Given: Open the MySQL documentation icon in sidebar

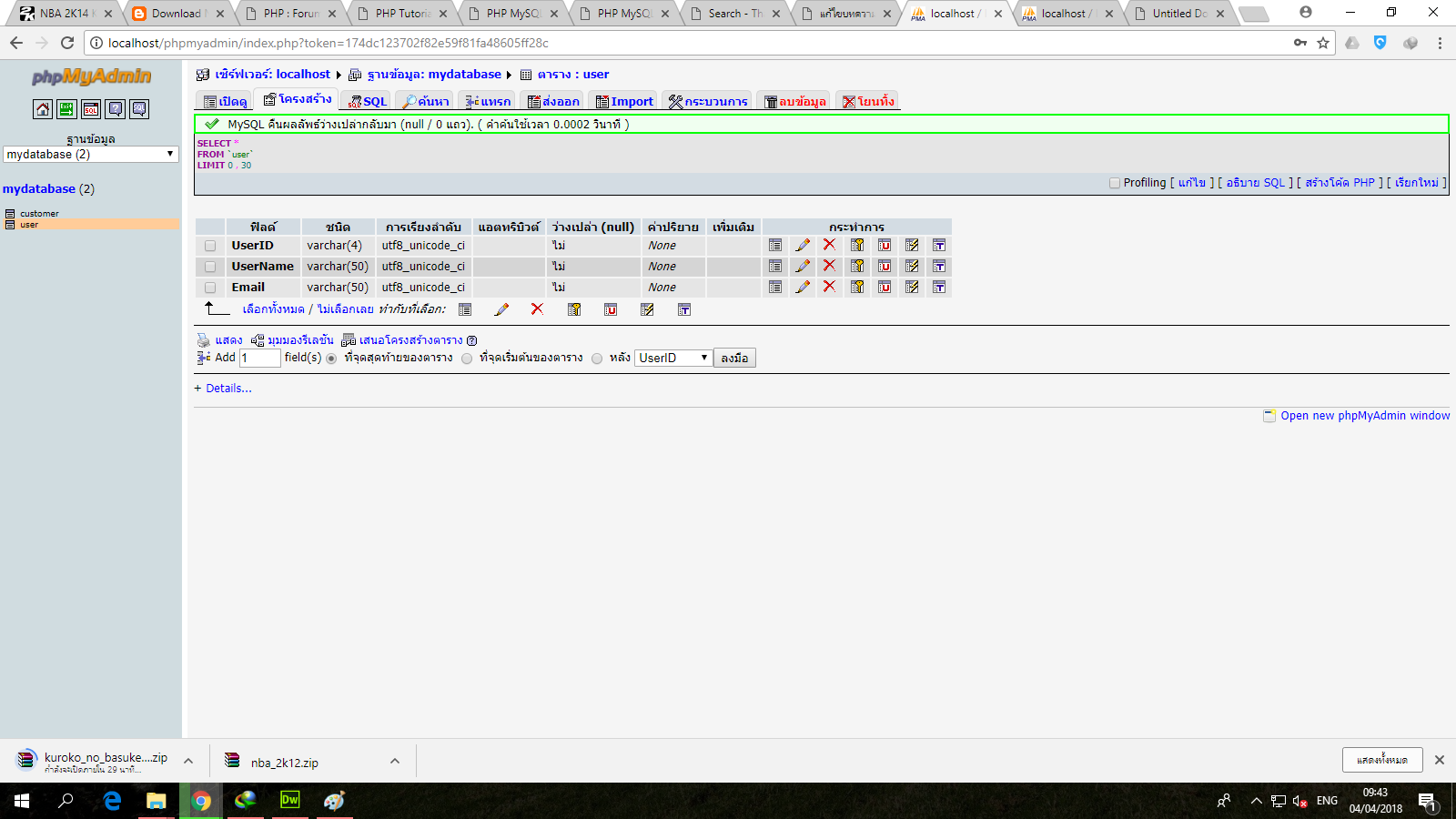Looking at the screenshot, I should 139,109.
